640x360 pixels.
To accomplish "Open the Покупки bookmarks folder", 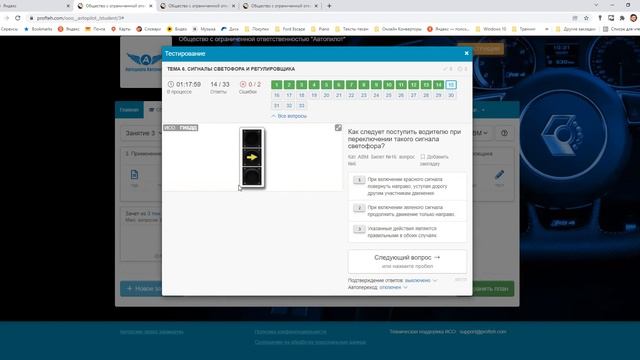I will (256, 29).
